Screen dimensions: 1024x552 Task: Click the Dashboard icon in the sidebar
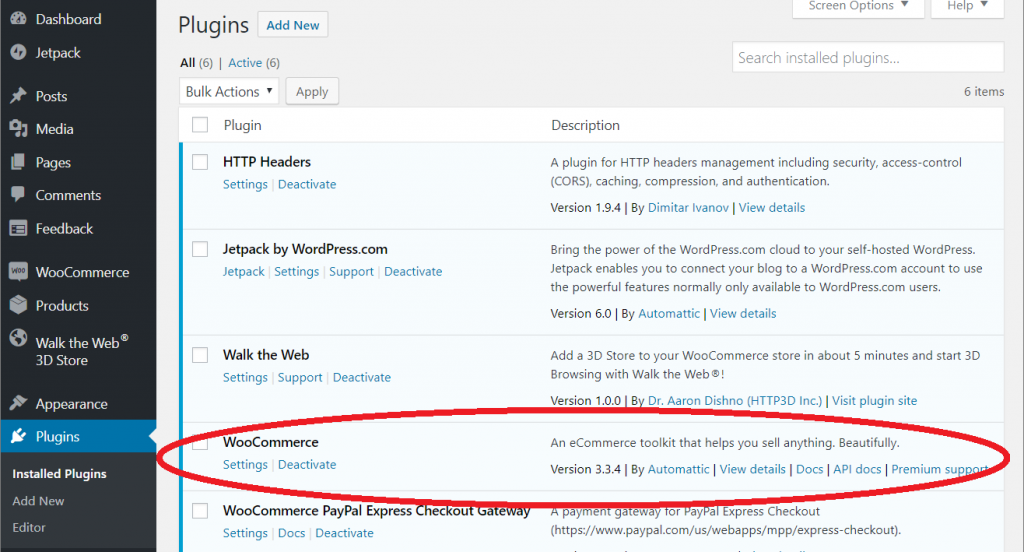pyautogui.click(x=18, y=19)
